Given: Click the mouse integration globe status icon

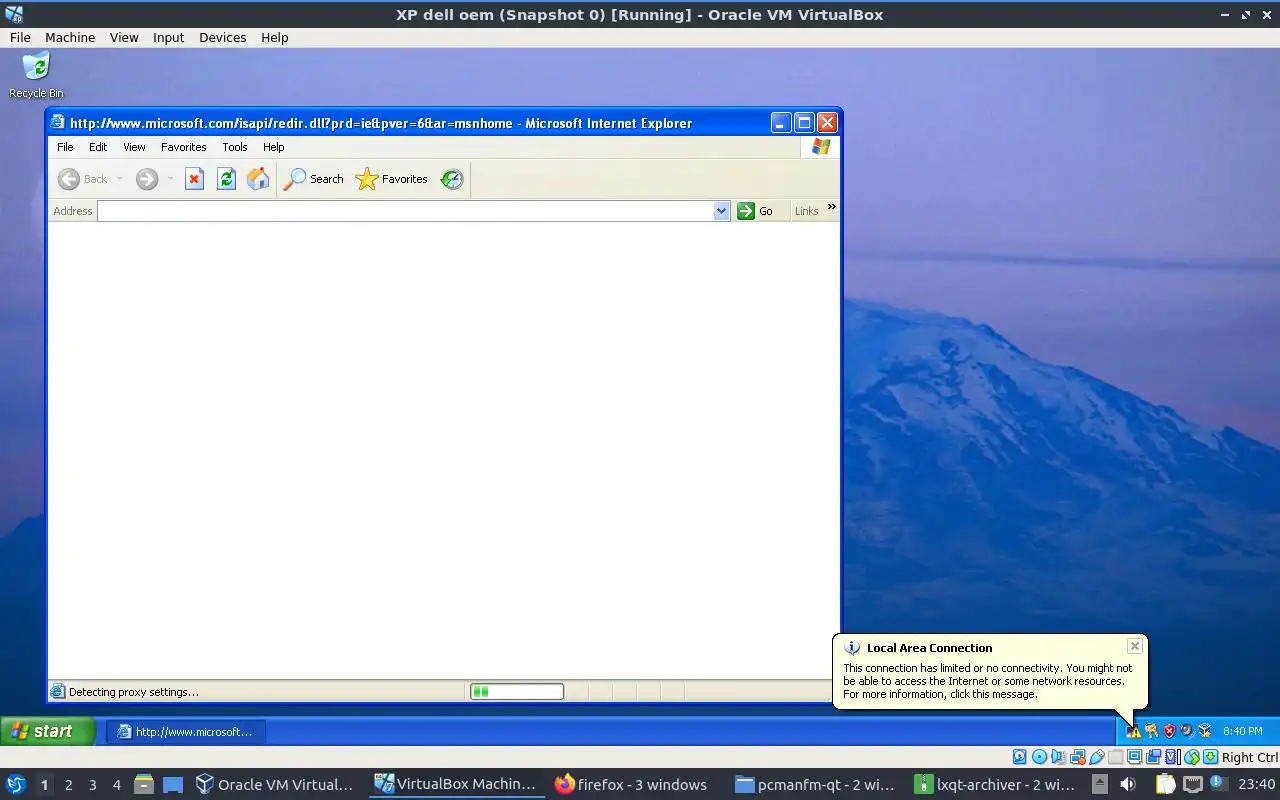Looking at the screenshot, I should 1192,757.
